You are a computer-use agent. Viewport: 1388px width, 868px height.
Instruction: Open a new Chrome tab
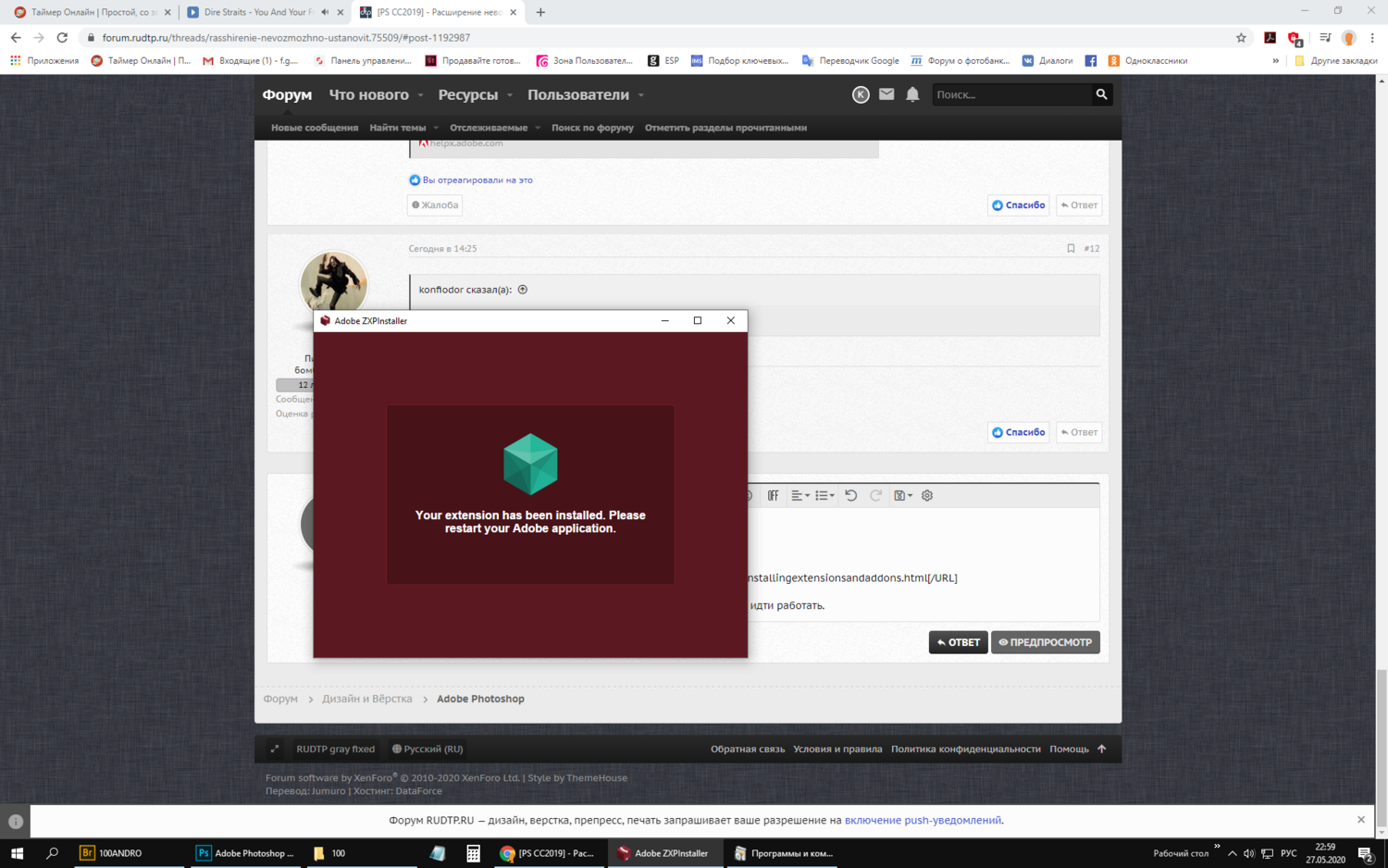point(540,12)
